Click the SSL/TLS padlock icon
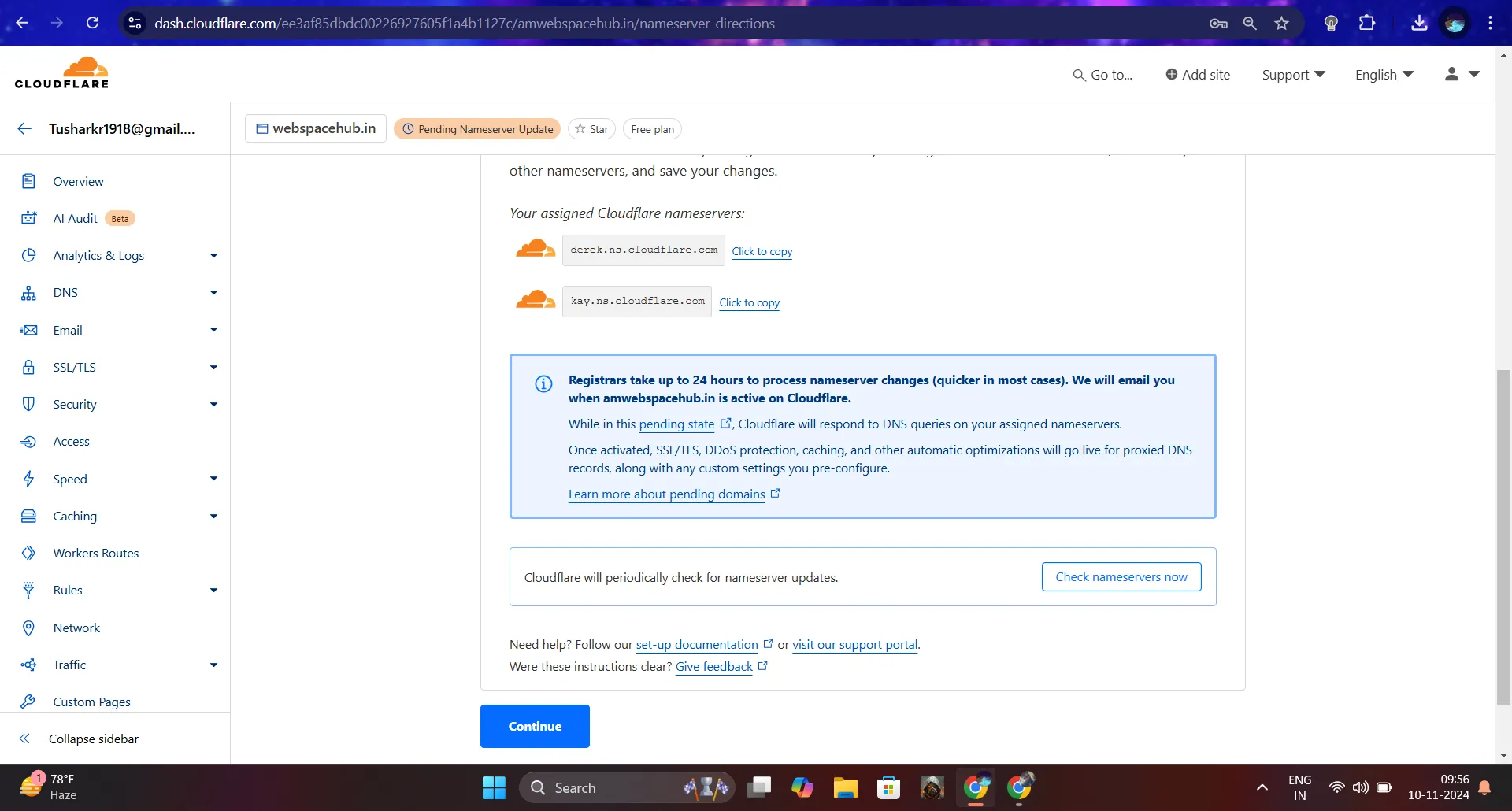Screen dimensions: 1512x811 [x=28, y=367]
